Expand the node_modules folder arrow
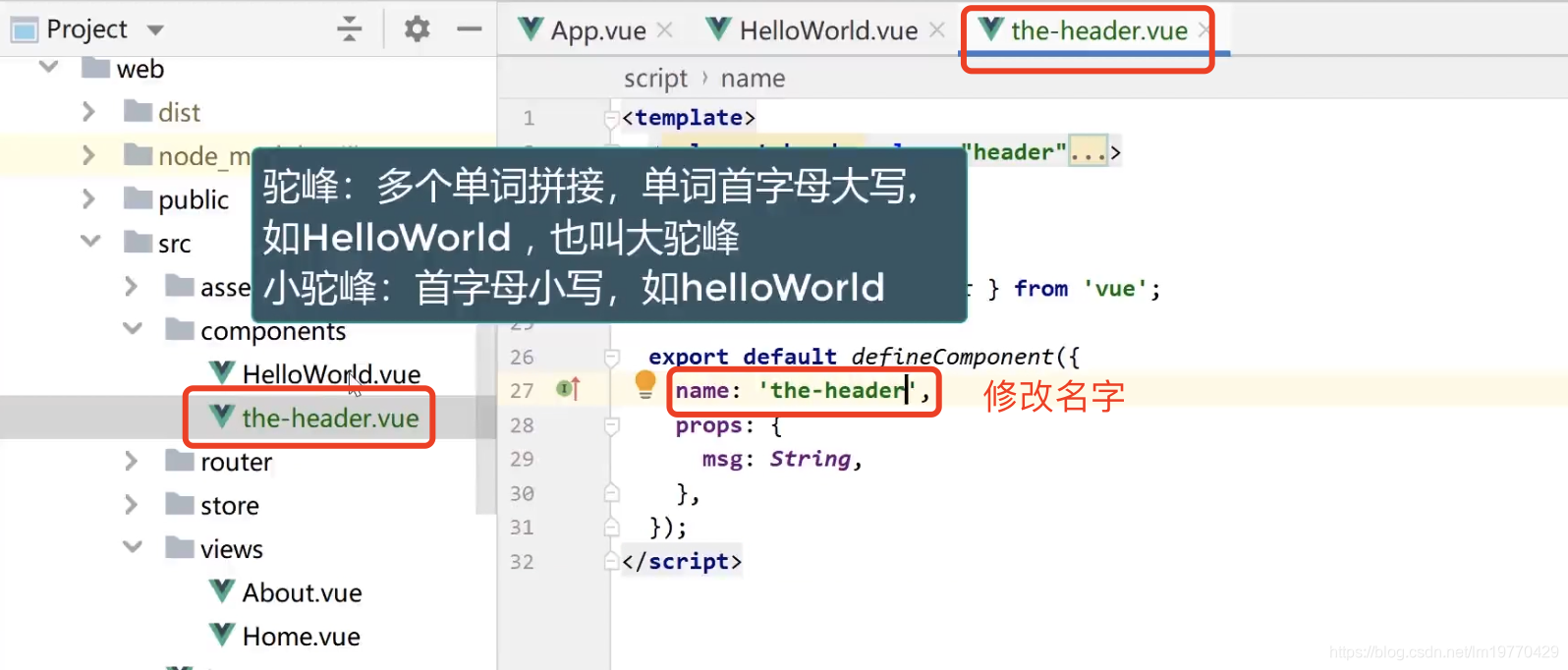Image resolution: width=1568 pixels, height=670 pixels. (x=88, y=155)
